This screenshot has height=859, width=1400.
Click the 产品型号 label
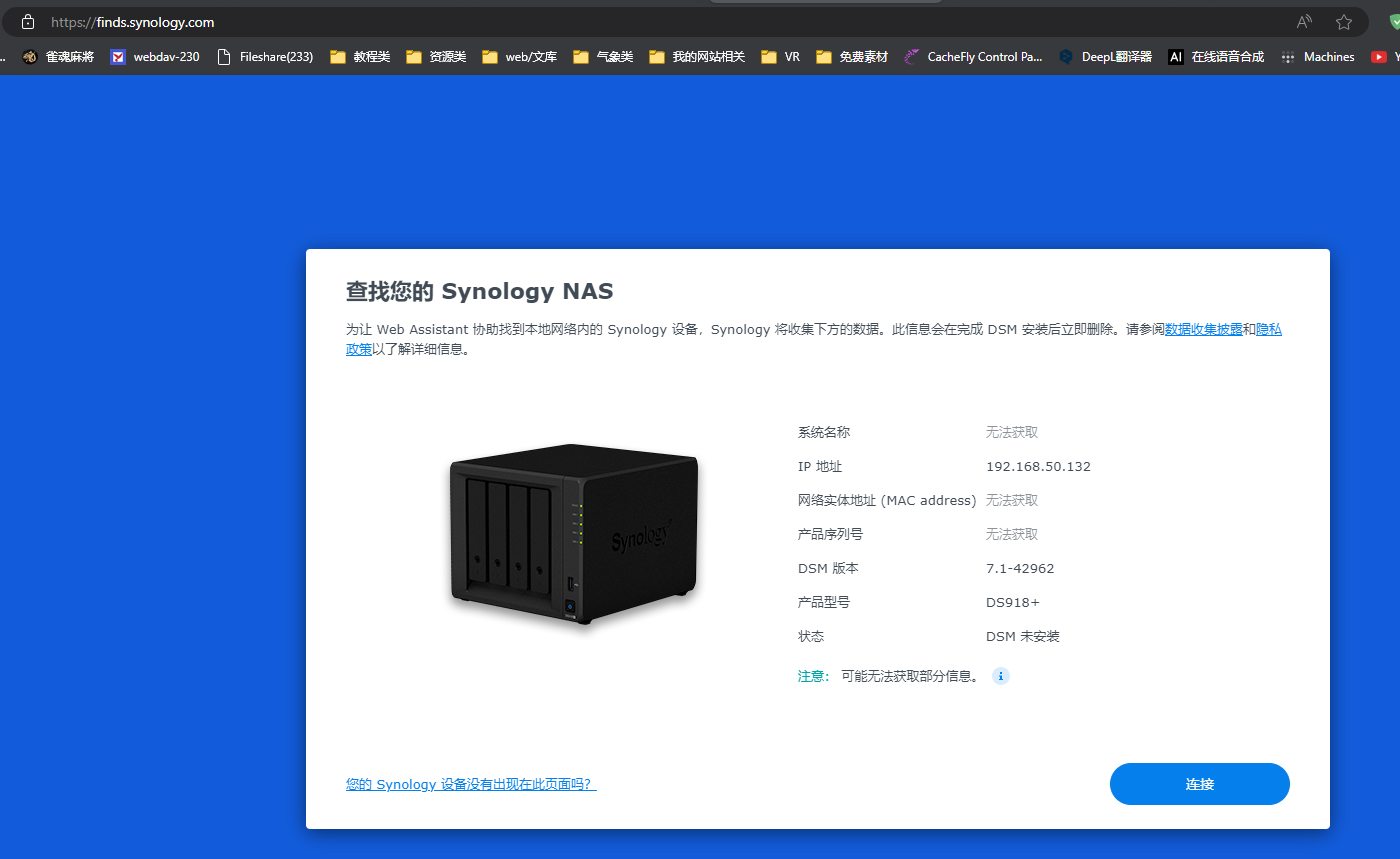pyautogui.click(x=824, y=602)
